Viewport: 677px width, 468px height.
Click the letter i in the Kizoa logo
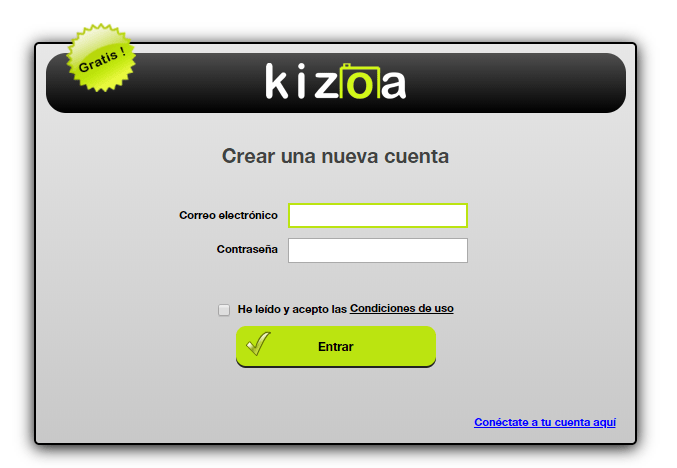301,81
